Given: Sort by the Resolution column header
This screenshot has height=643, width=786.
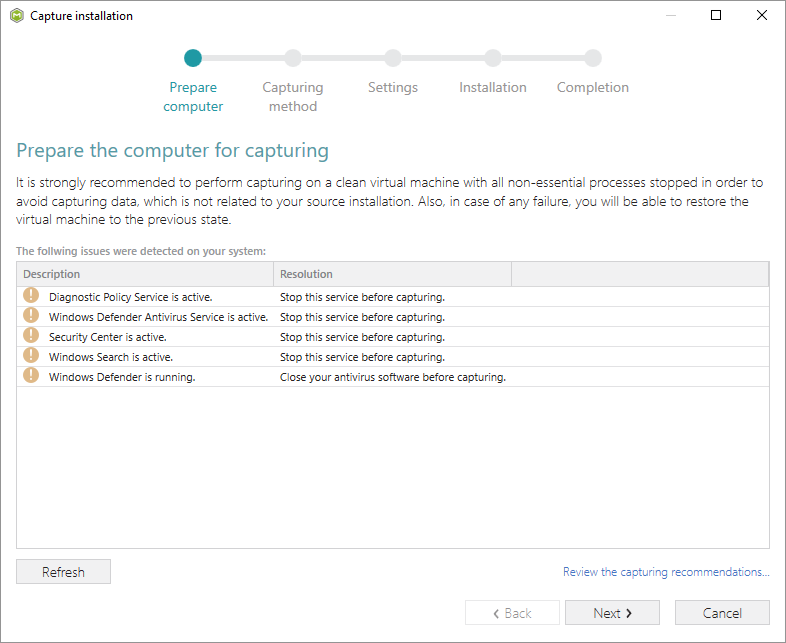Looking at the screenshot, I should pos(392,274).
